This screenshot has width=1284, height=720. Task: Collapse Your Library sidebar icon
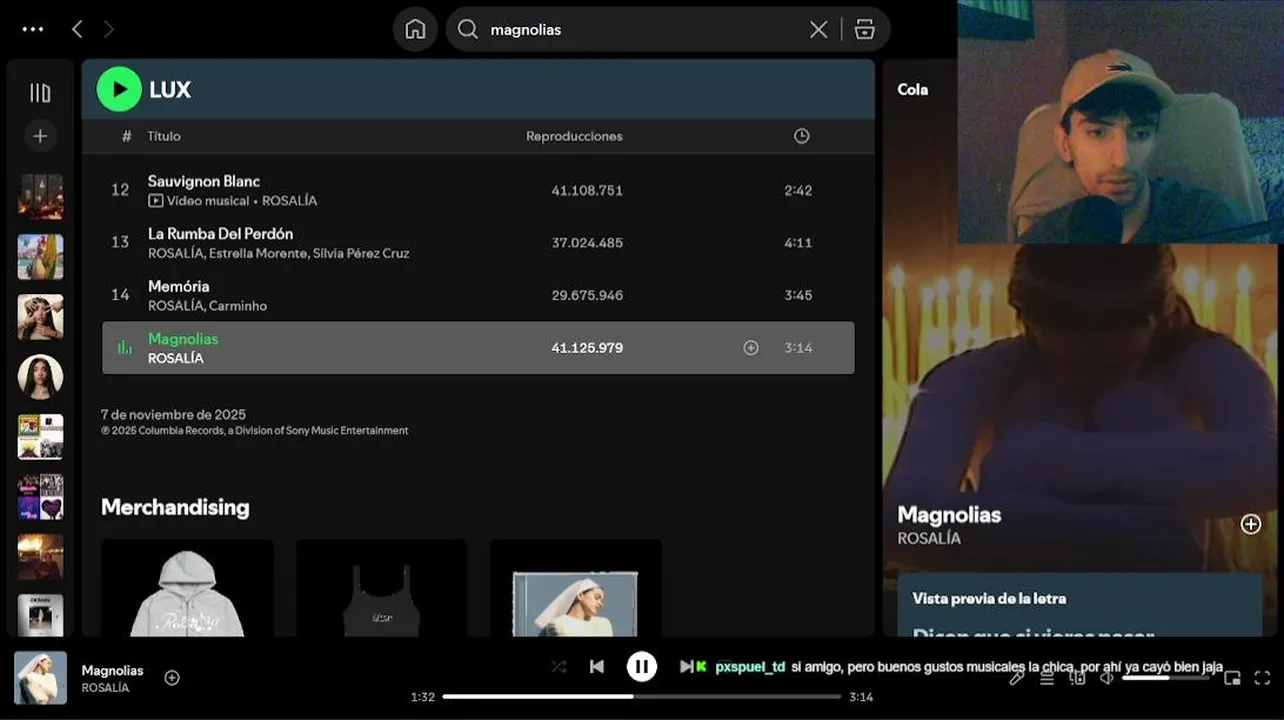tap(40, 93)
